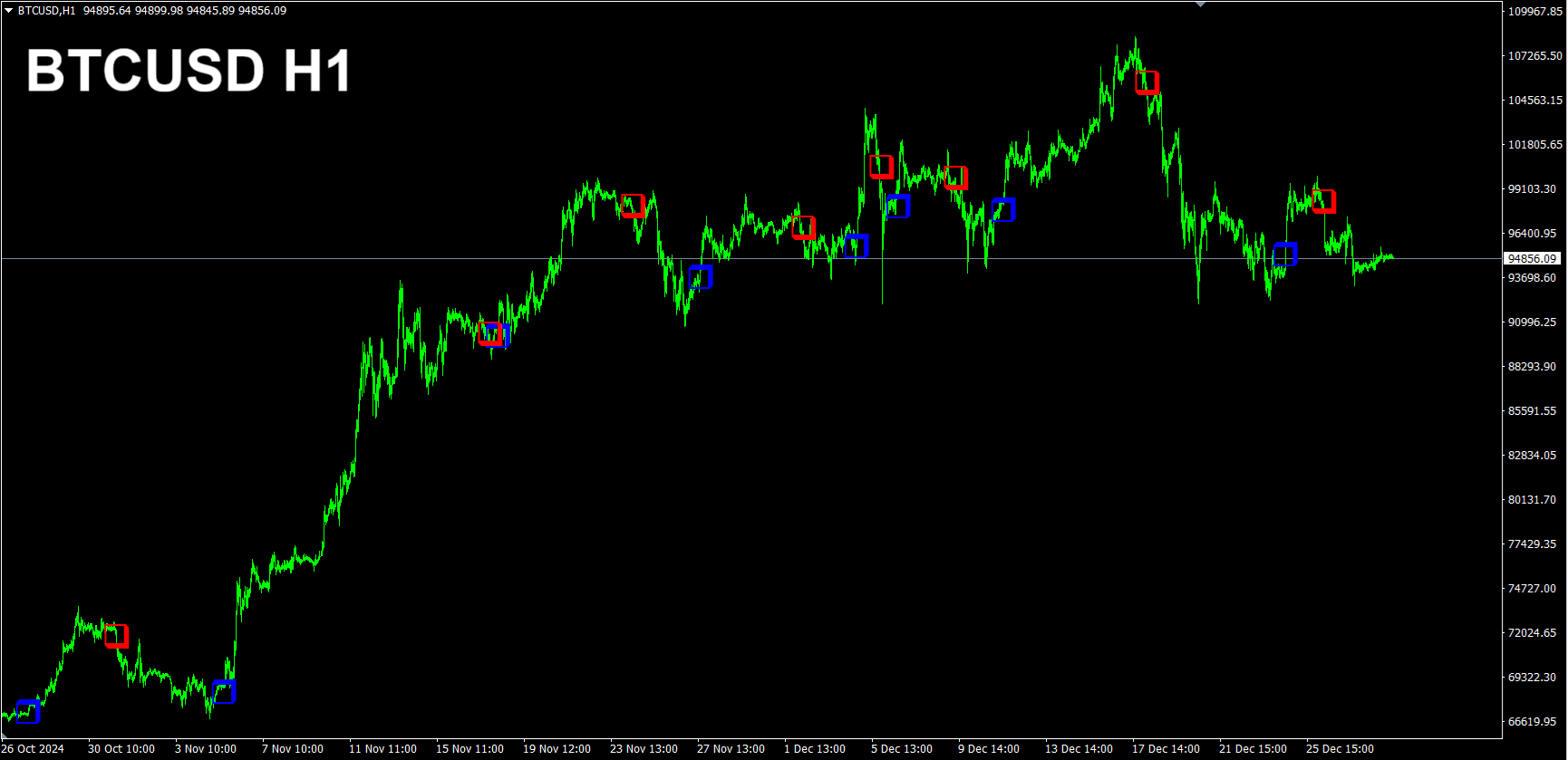Click the small triangle before BTCUSD,H1 header
This screenshot has height=760, width=1568.
click(8, 11)
